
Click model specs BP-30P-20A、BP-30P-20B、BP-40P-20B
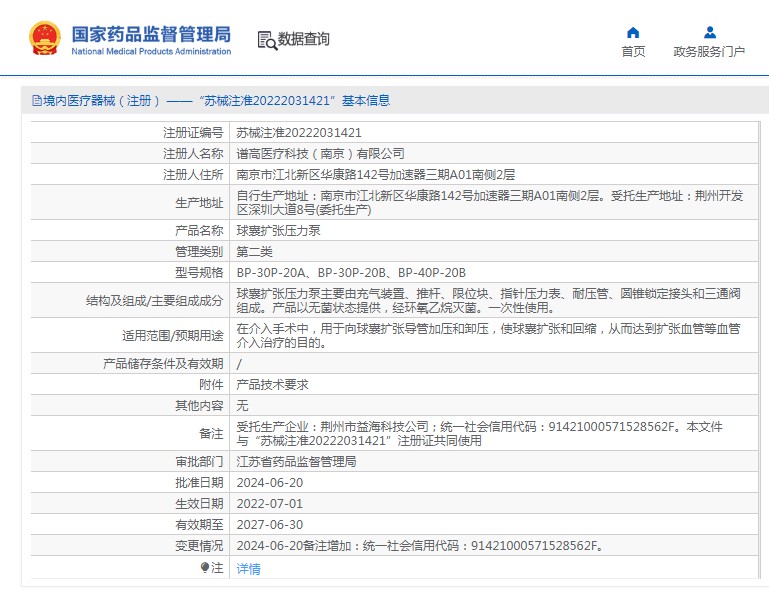(x=351, y=273)
